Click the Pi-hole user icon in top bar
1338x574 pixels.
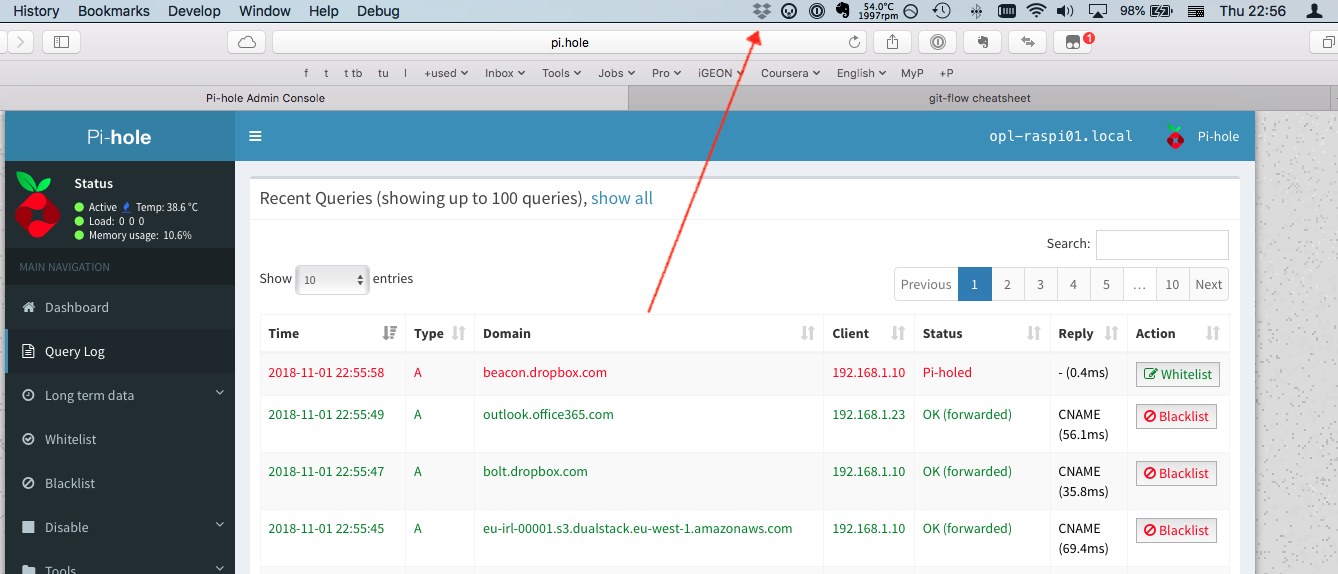(1176, 137)
